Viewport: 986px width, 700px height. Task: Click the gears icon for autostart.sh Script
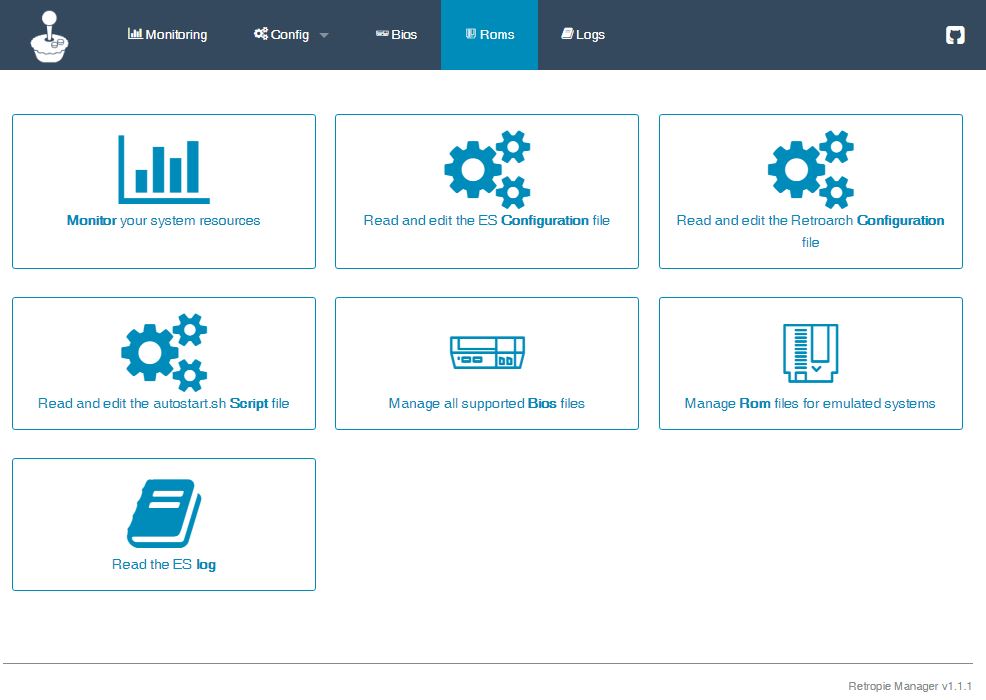pos(164,352)
